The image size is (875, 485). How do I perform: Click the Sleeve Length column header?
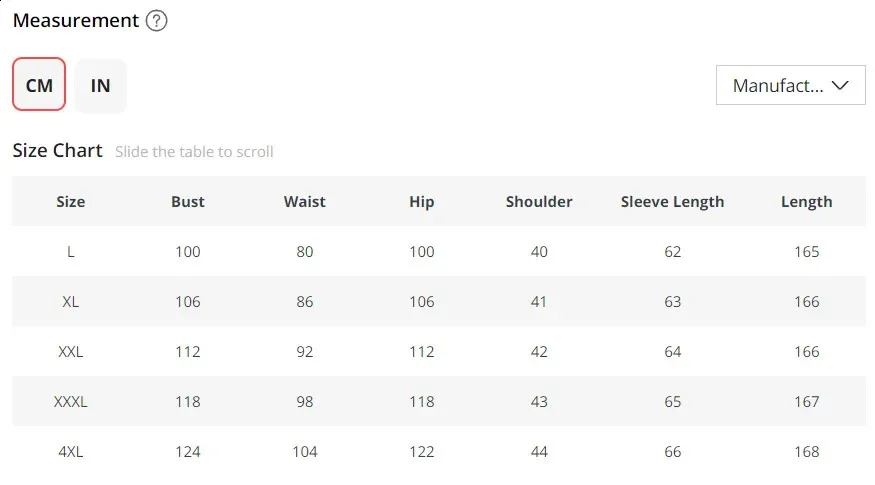coord(672,201)
